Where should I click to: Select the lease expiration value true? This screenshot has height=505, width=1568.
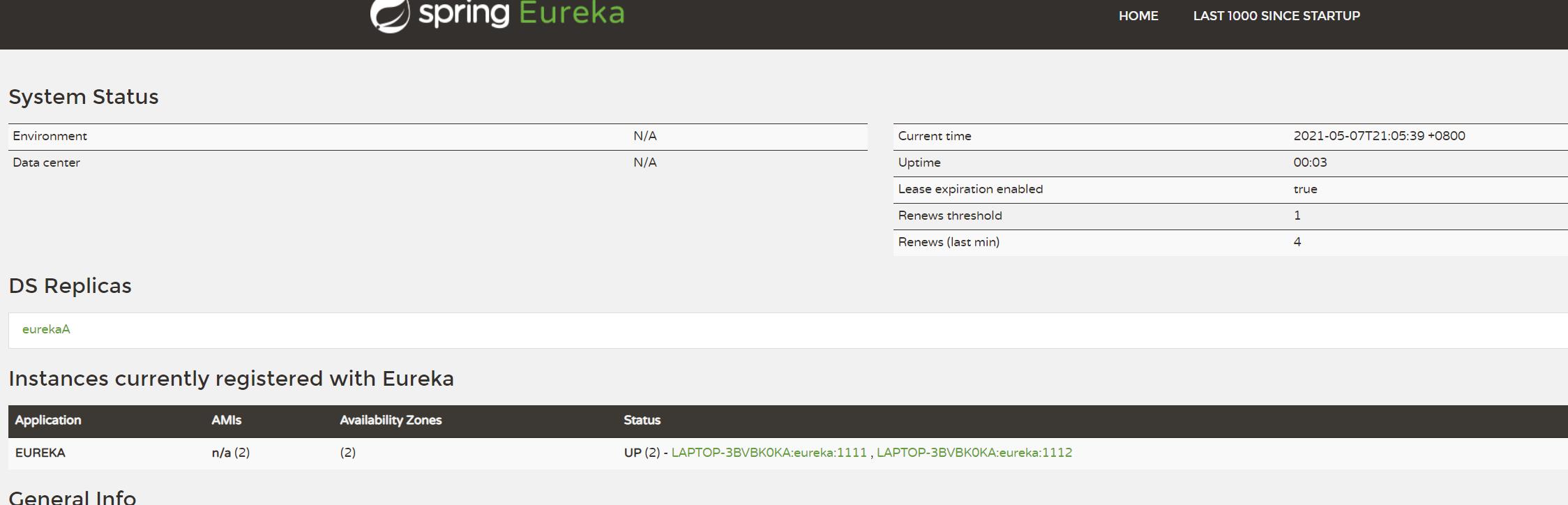click(x=1305, y=189)
